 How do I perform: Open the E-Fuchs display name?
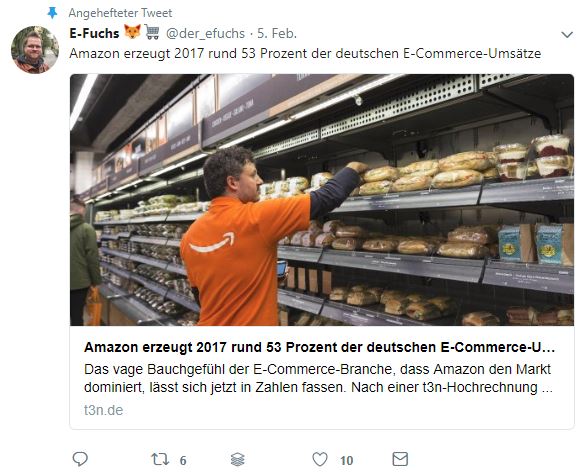click(94, 33)
